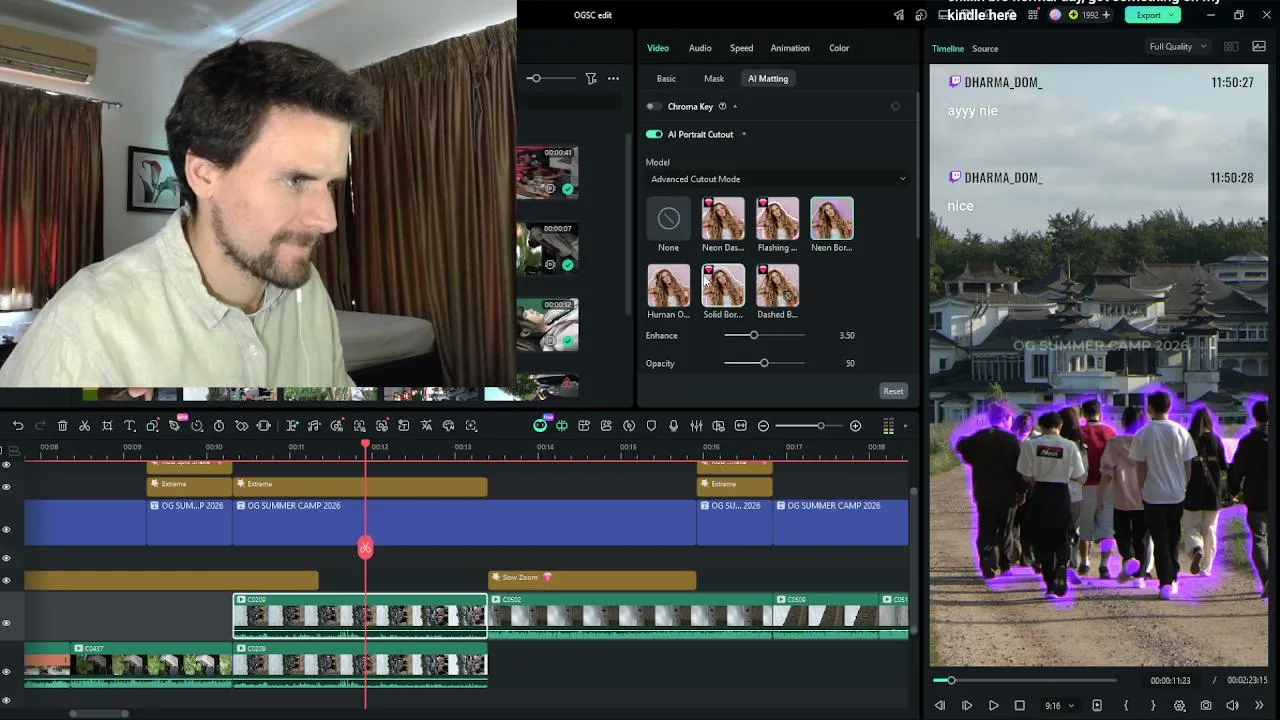The width and height of the screenshot is (1280, 720).
Task: Click the share send icon in title bar
Action: click(x=899, y=15)
